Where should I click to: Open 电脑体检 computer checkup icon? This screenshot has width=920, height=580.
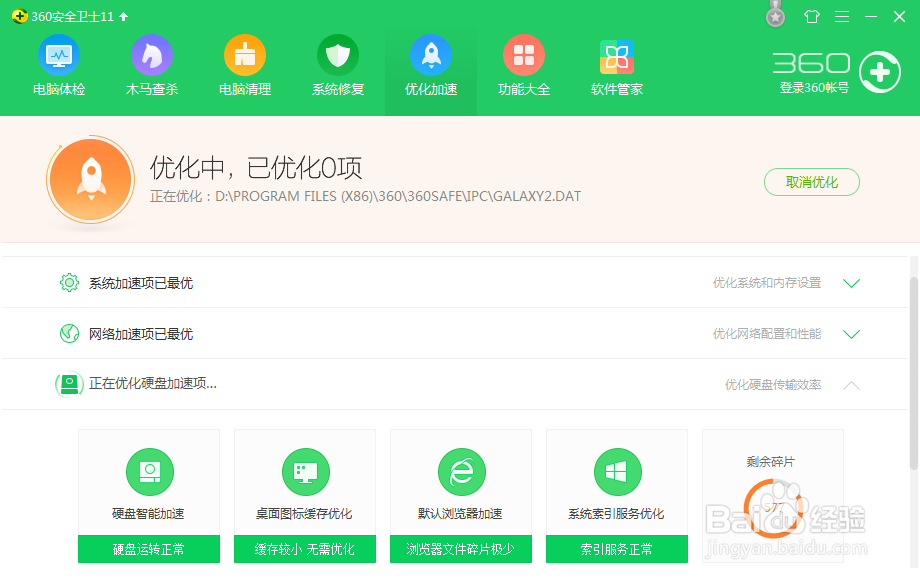click(59, 56)
